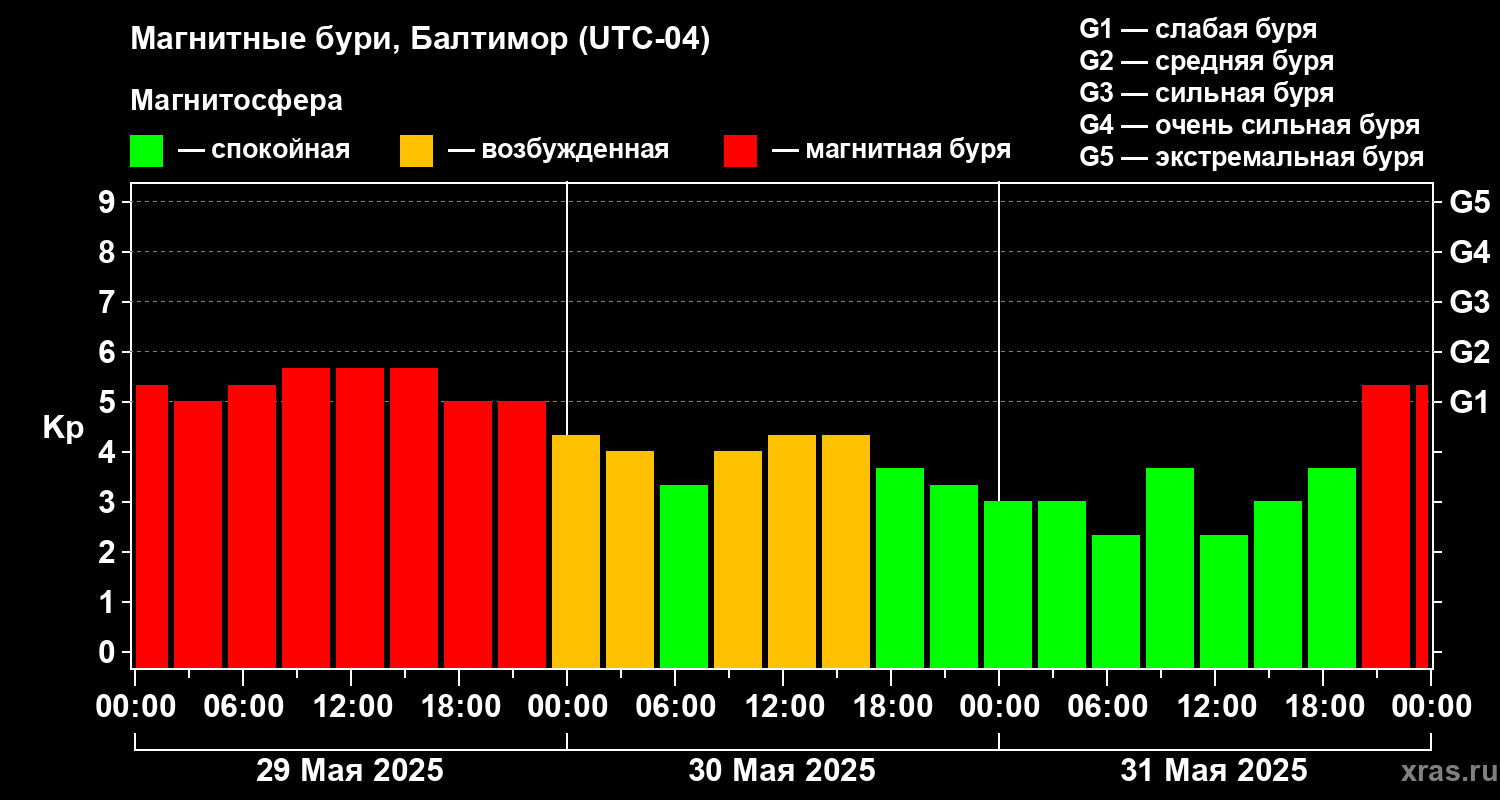The width and height of the screenshot is (1500, 800).
Task: Click the '18:00' time label for 31 Мая
Action: pos(1323,707)
